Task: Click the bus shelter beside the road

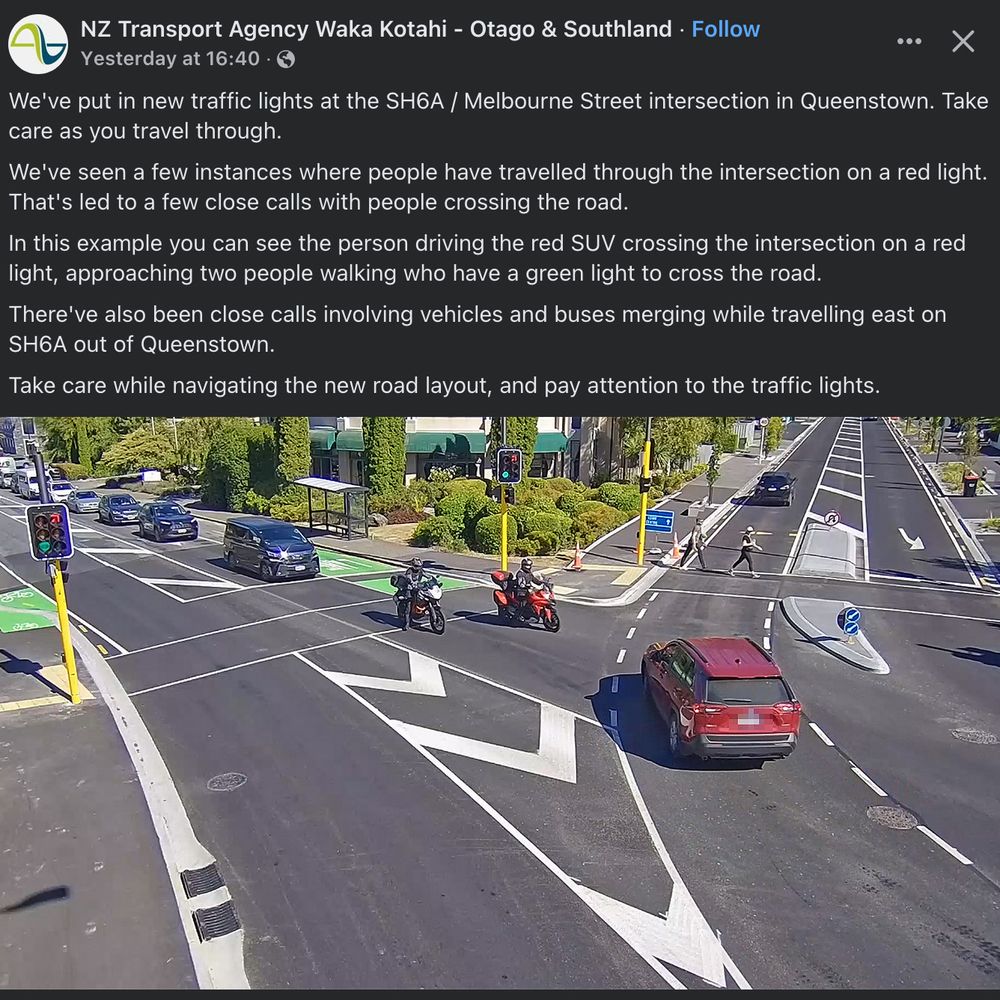Action: (x=332, y=506)
